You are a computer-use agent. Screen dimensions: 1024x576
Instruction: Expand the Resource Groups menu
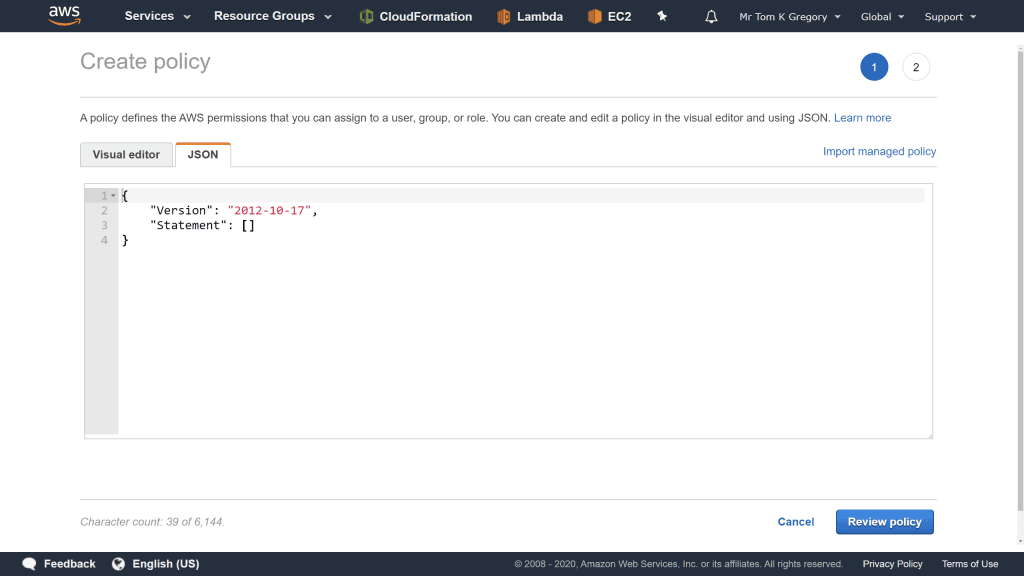coord(272,16)
